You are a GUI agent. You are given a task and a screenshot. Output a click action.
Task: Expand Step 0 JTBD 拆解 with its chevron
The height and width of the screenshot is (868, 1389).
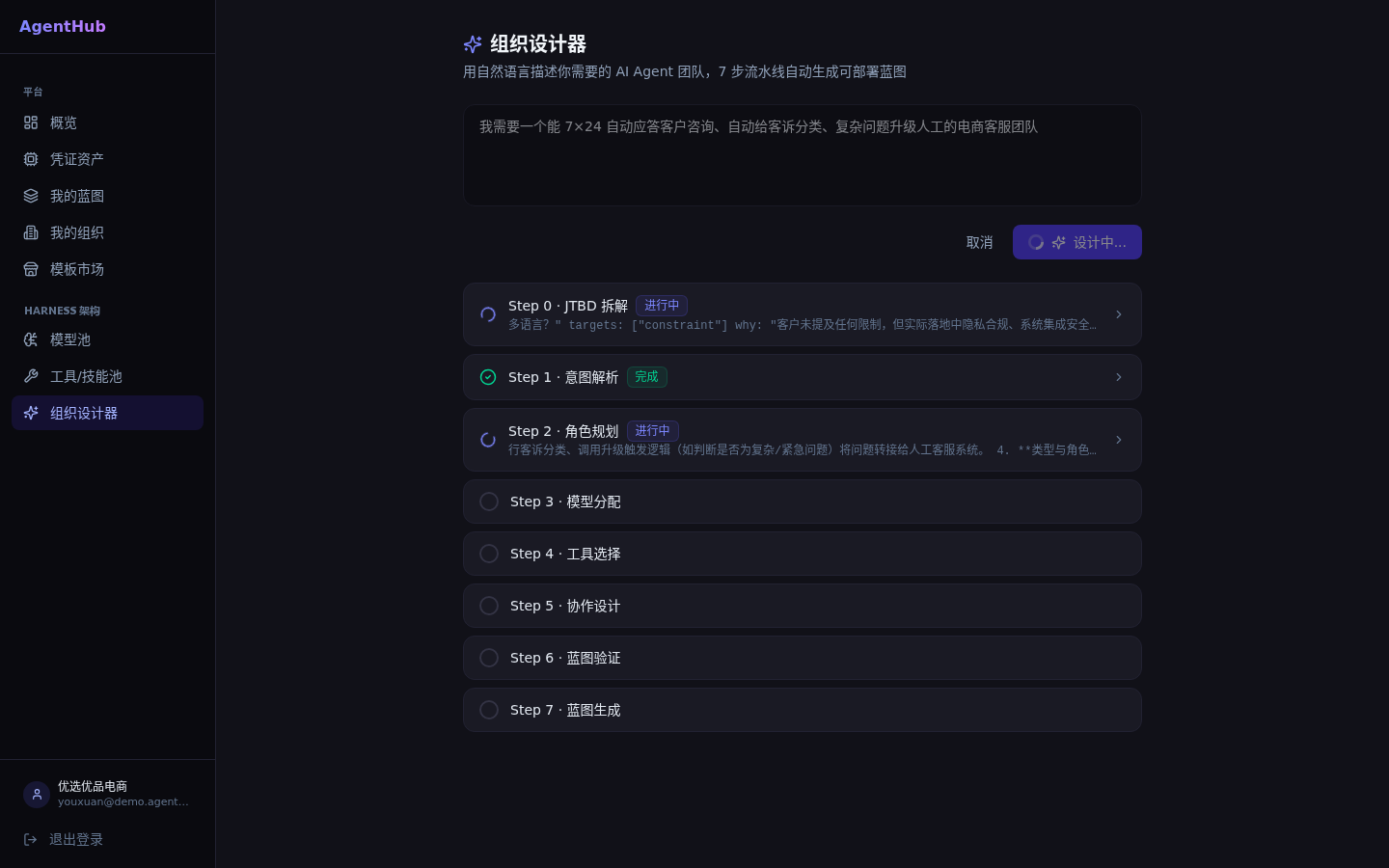(x=1119, y=314)
